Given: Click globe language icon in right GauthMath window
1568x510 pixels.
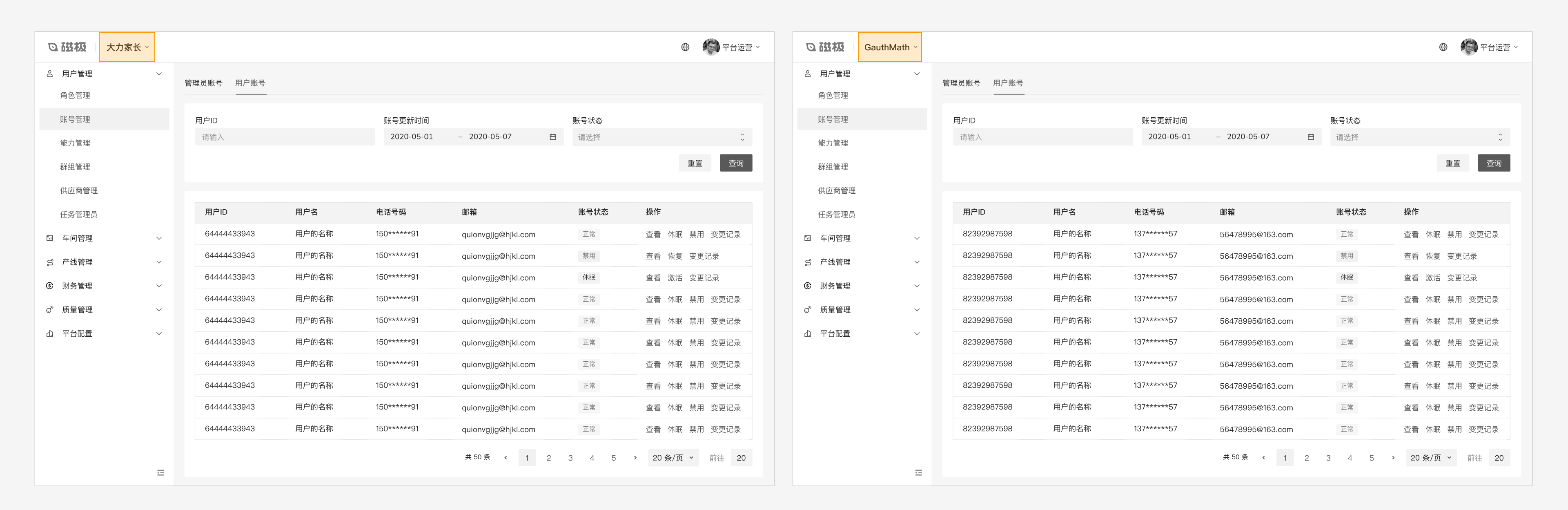Looking at the screenshot, I should click(x=1443, y=47).
